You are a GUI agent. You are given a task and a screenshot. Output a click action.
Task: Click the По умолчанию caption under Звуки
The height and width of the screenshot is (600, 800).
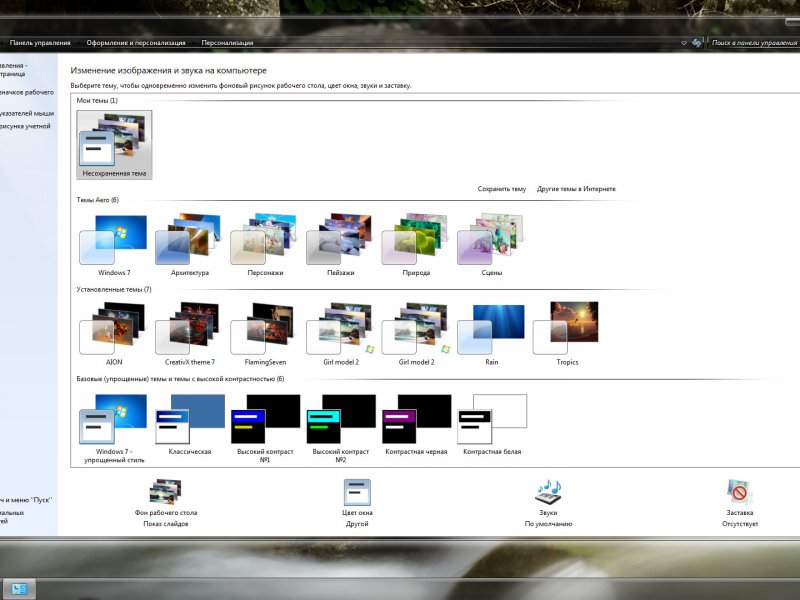[x=548, y=524]
